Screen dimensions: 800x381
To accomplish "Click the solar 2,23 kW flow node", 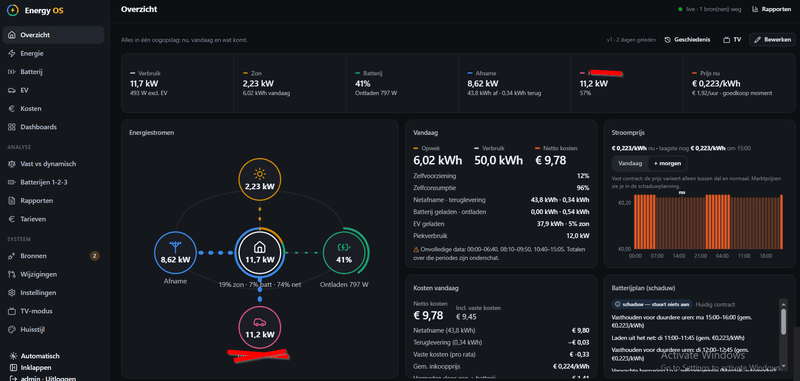I will (x=260, y=180).
